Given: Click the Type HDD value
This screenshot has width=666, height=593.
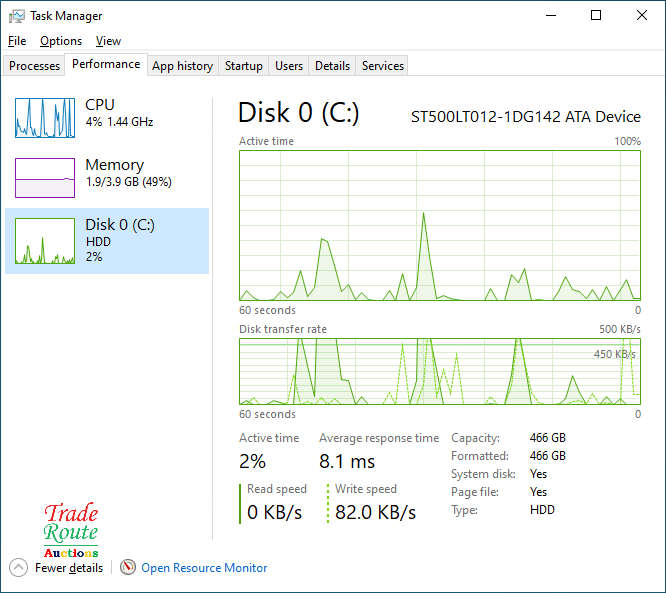Looking at the screenshot, I should click(x=542, y=510).
